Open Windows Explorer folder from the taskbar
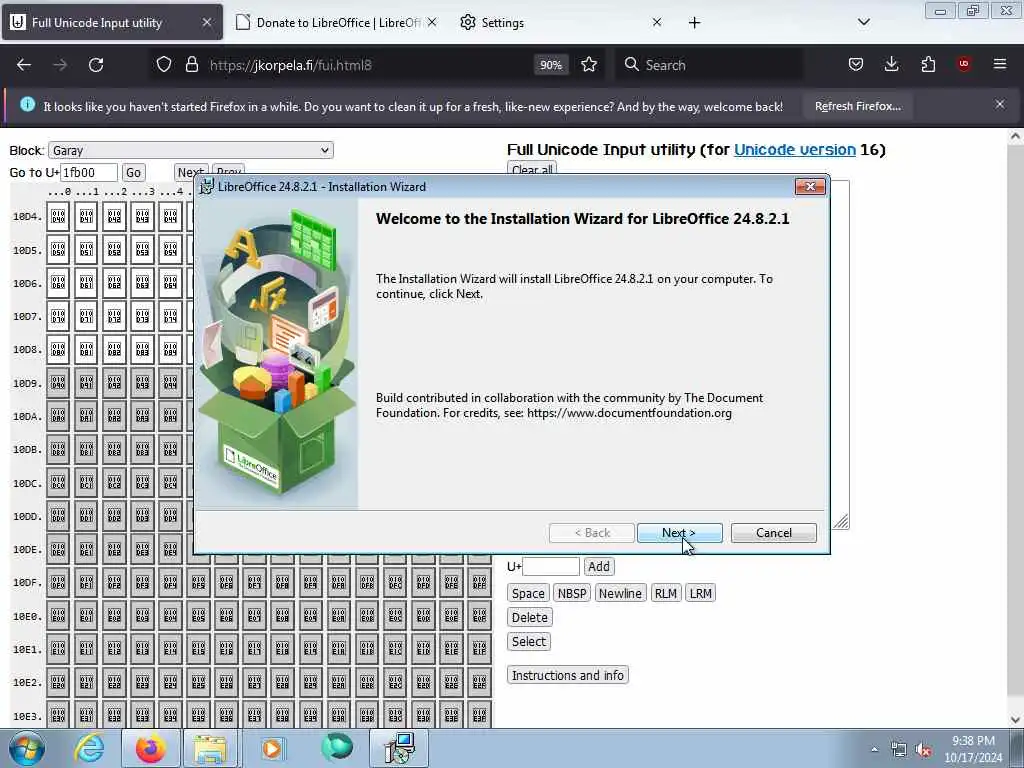This screenshot has height=768, width=1024. 209,748
